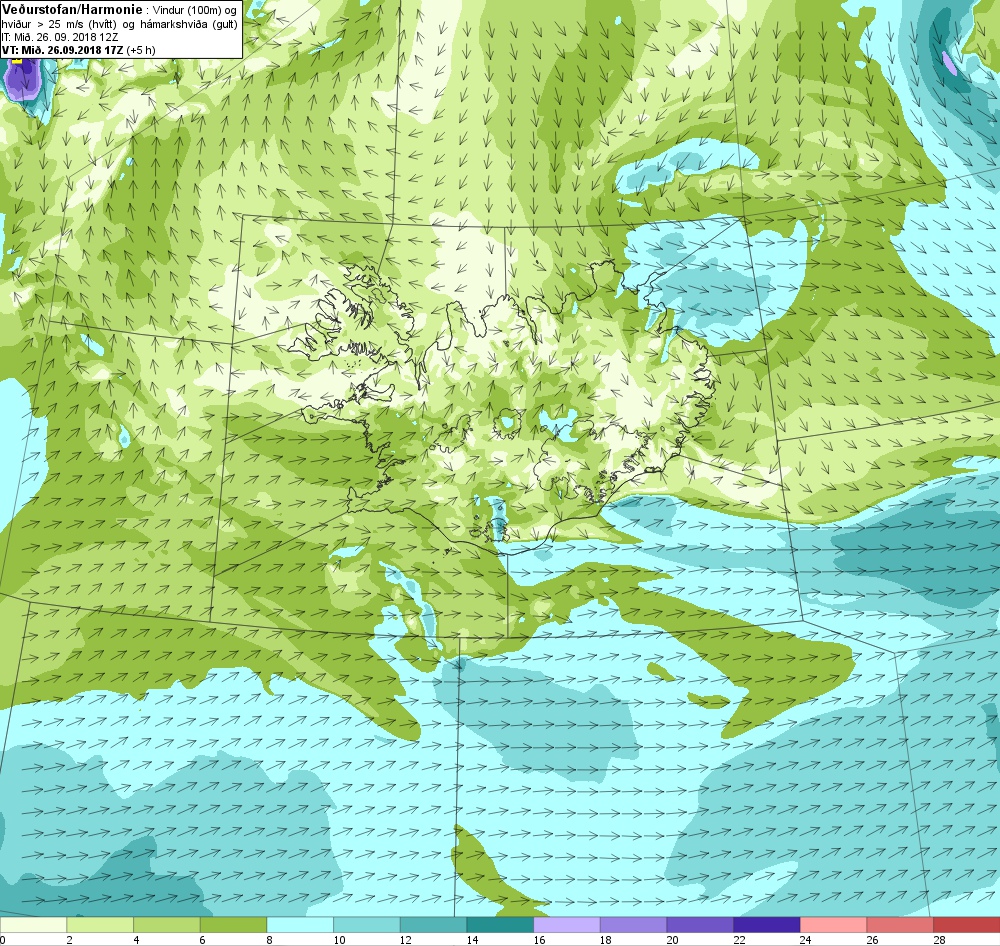Click the legend tick label "24"
1000x946 pixels.
click(x=805, y=940)
